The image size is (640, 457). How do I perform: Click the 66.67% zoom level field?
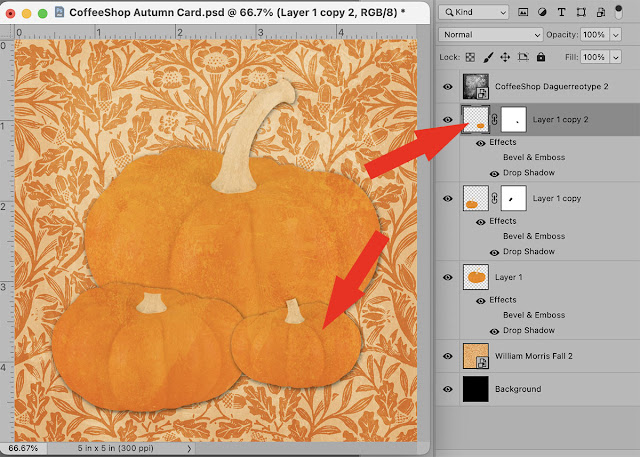coord(23,448)
